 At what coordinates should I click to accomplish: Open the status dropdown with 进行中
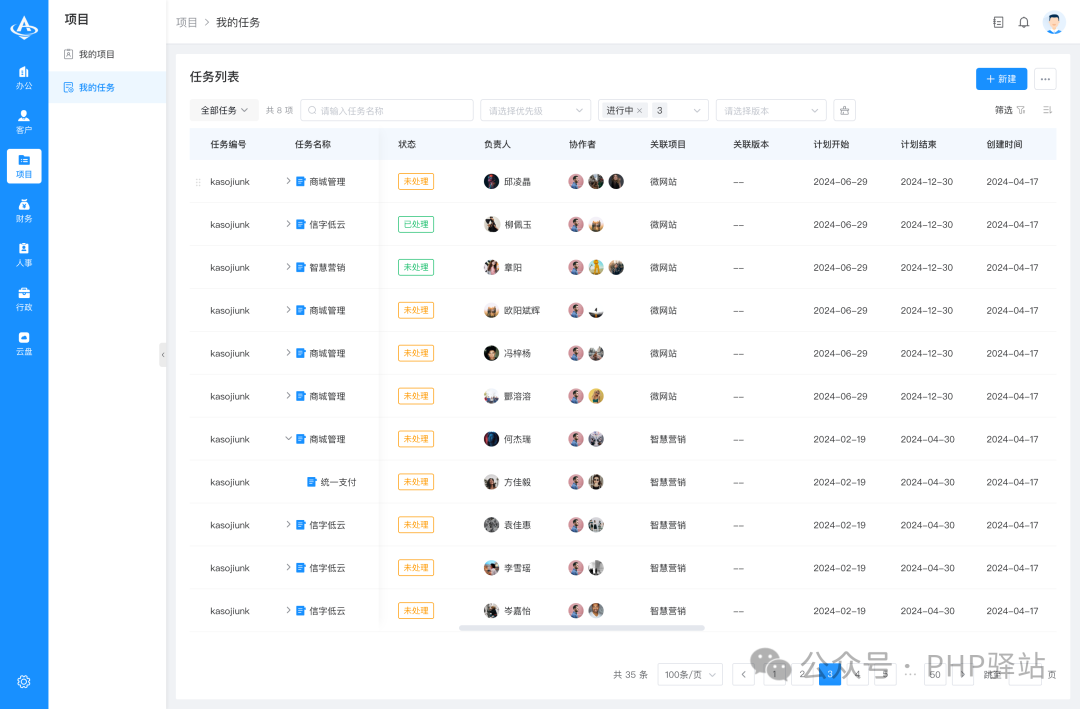point(653,110)
